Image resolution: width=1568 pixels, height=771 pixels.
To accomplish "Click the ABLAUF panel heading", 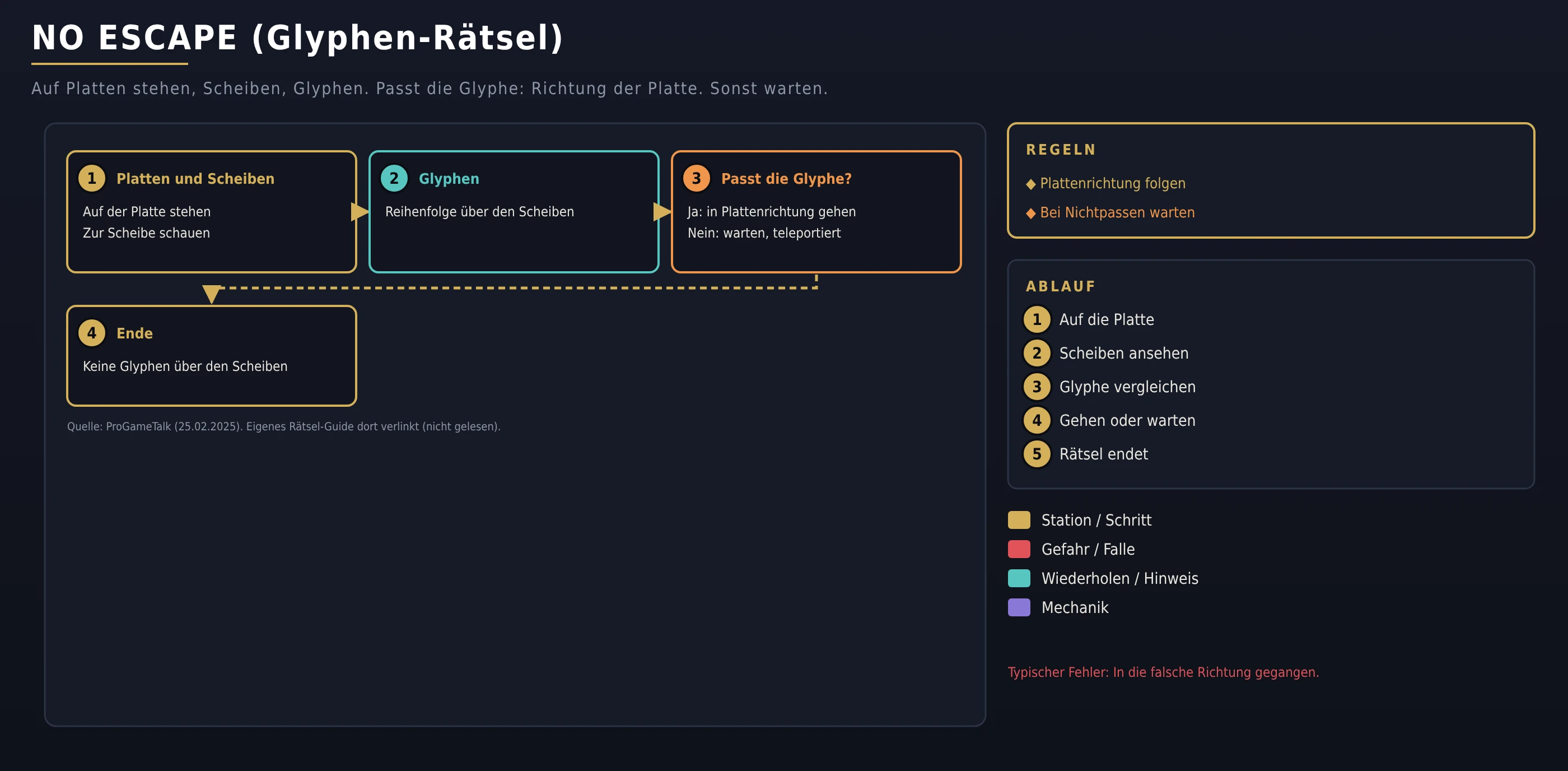I will pos(1060,286).
